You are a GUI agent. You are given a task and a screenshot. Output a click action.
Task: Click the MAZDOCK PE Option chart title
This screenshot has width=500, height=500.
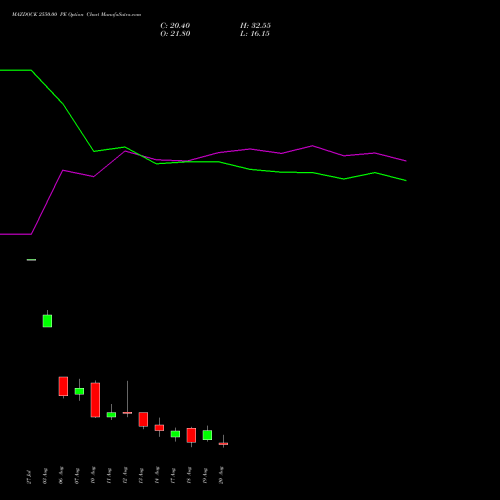[76, 15]
